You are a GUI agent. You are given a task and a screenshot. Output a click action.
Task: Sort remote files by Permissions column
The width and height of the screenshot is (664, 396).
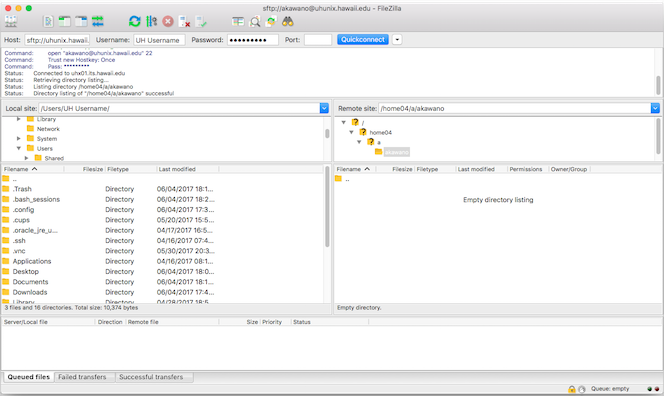pyautogui.click(x=528, y=169)
